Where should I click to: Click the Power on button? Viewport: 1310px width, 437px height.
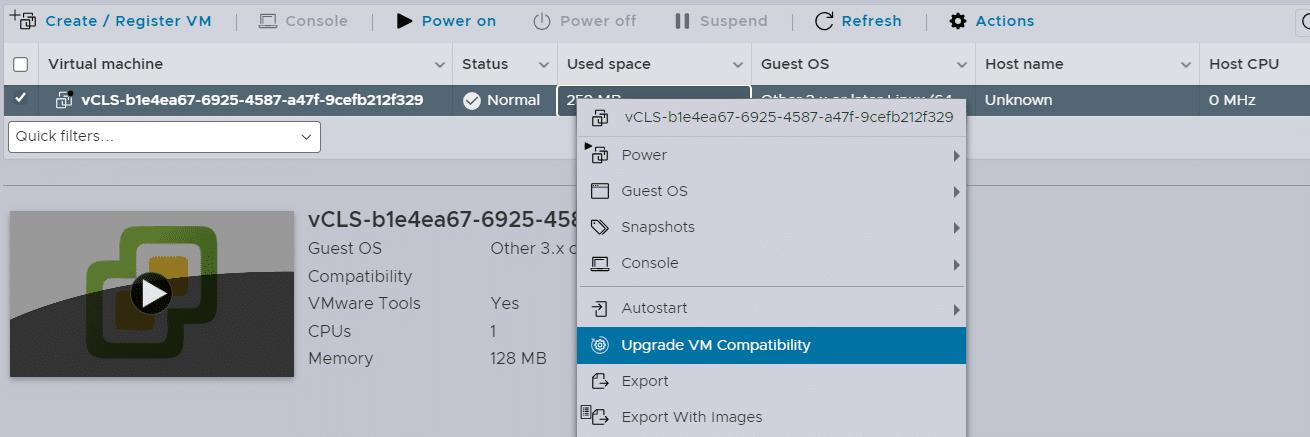click(446, 21)
